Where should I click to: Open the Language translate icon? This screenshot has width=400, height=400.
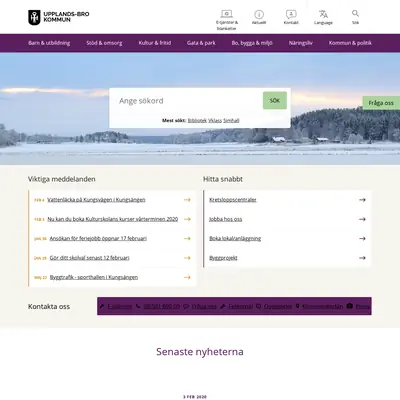coord(323,14)
